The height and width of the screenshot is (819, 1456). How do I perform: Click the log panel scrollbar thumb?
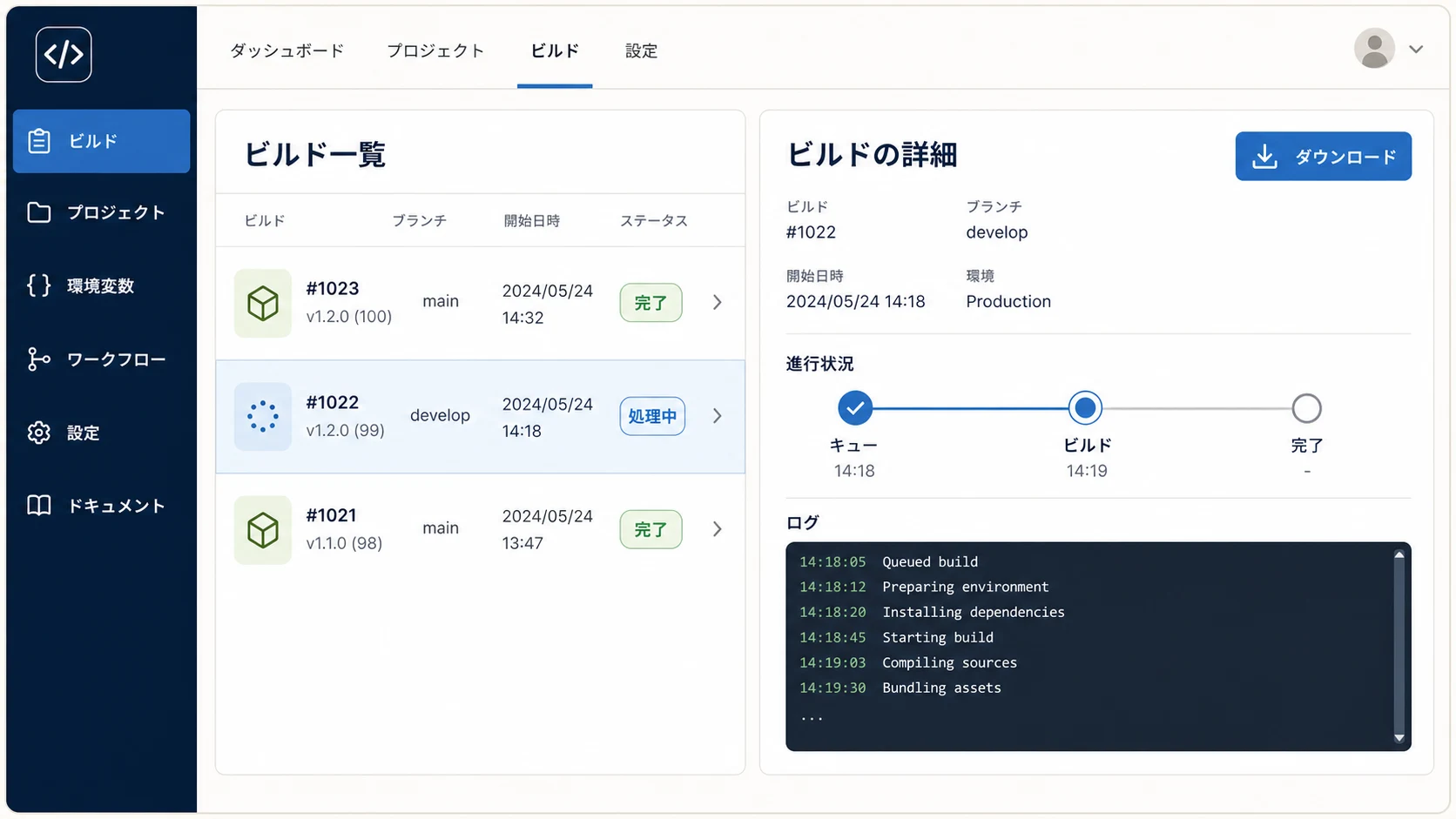coord(1399,646)
